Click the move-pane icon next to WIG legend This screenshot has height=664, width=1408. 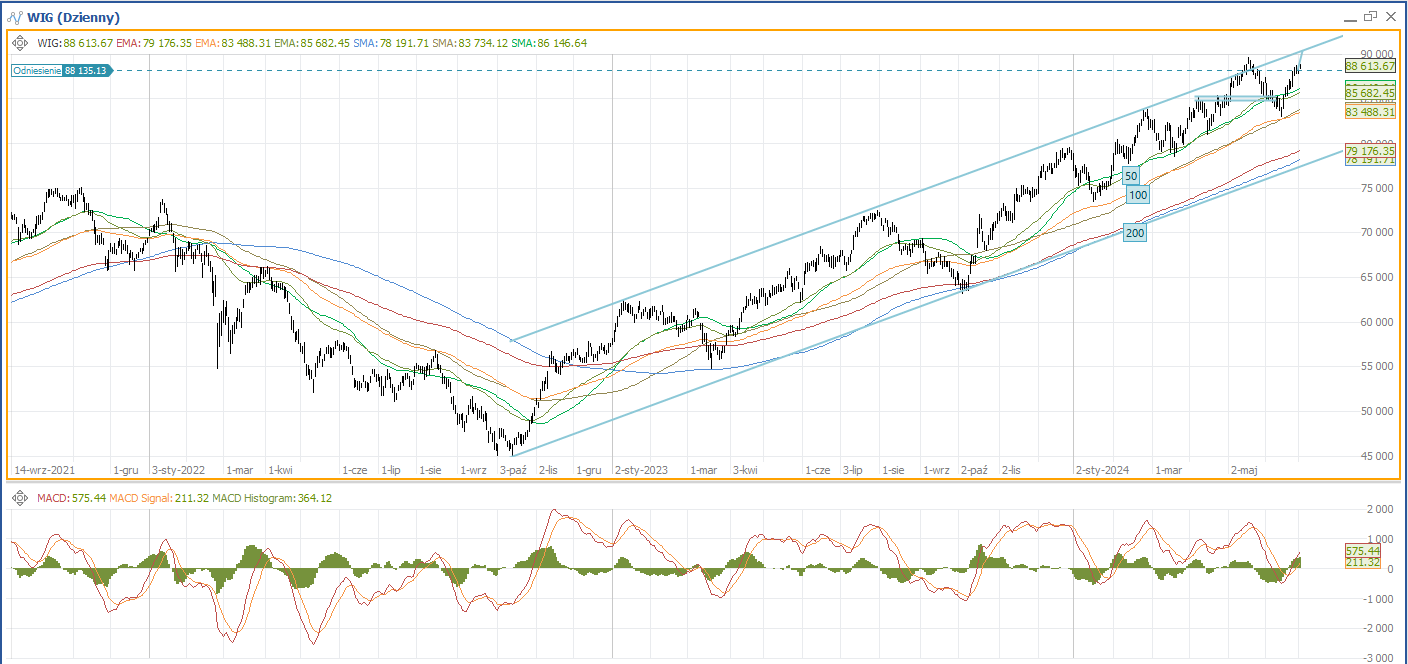coord(20,43)
